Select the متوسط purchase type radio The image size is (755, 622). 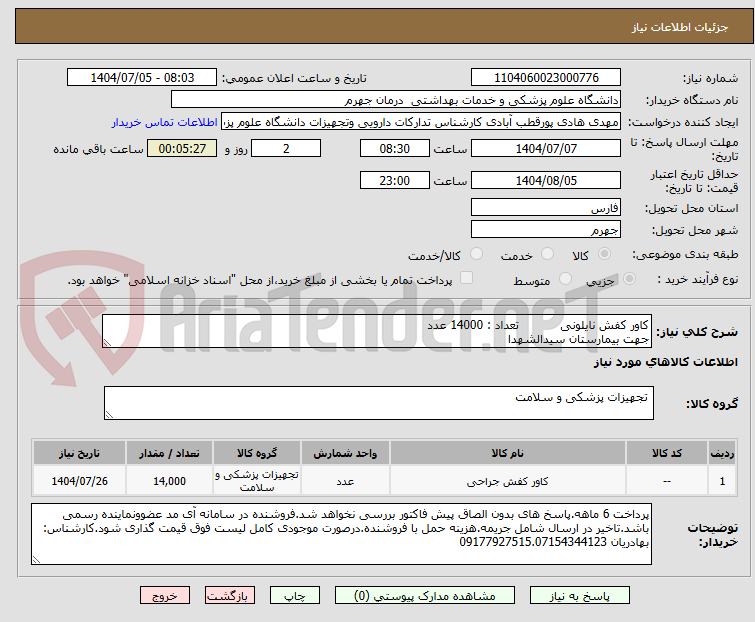pos(565,279)
